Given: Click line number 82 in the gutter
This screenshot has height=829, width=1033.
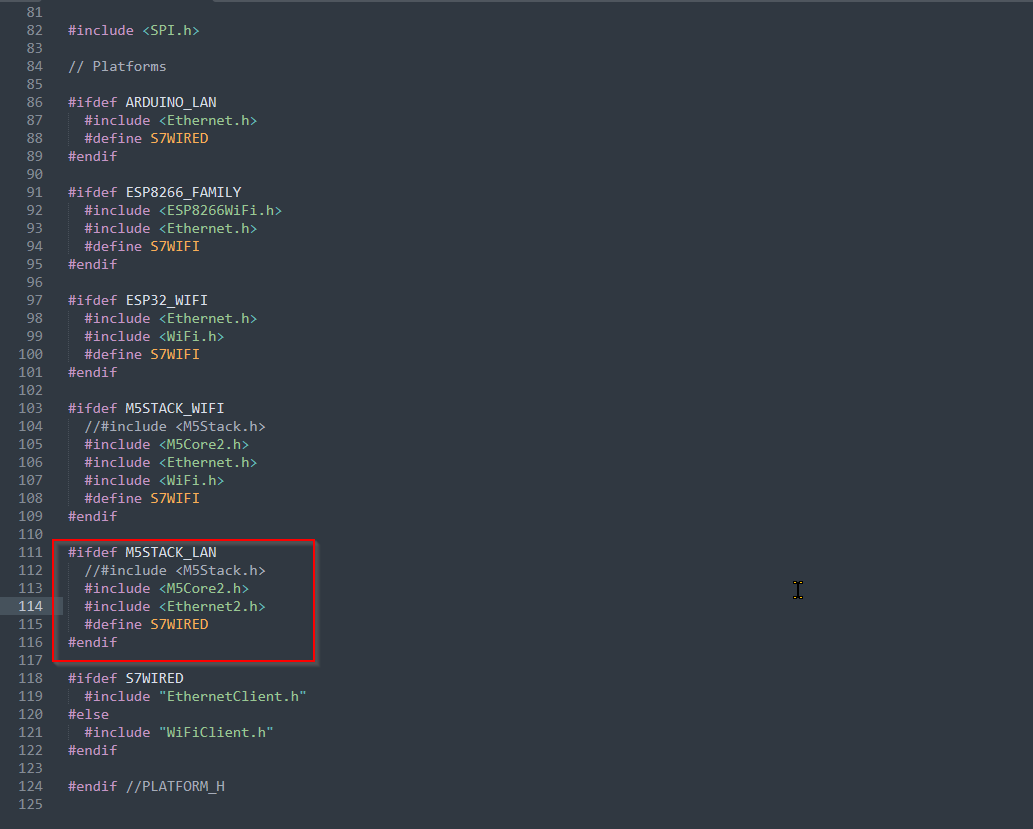Looking at the screenshot, I should pos(34,30).
